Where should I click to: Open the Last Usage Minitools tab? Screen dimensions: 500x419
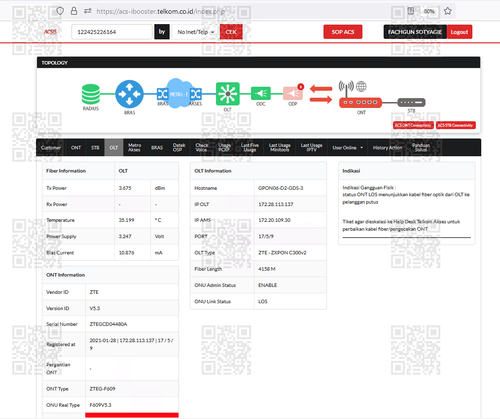tap(279, 147)
